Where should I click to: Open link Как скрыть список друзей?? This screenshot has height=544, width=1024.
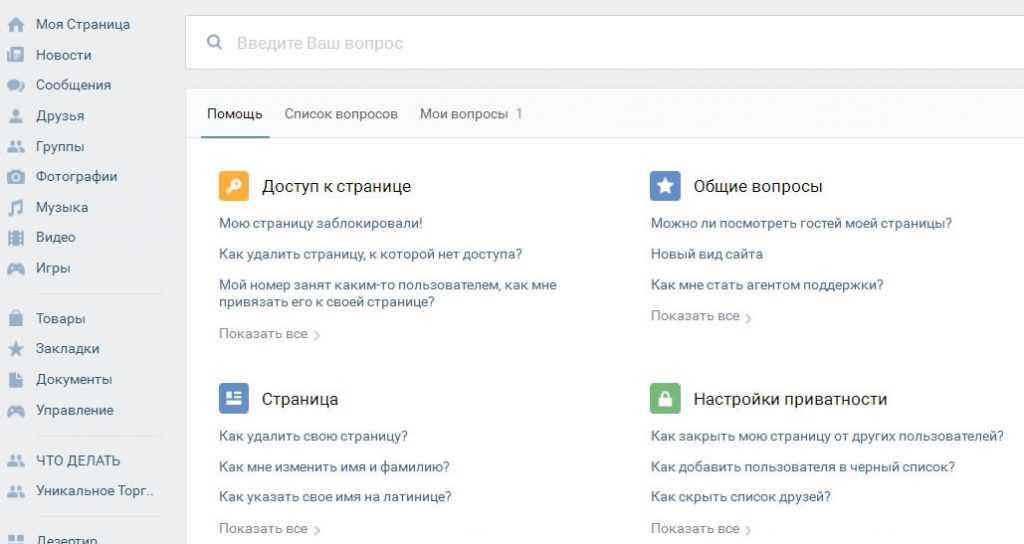tap(740, 496)
